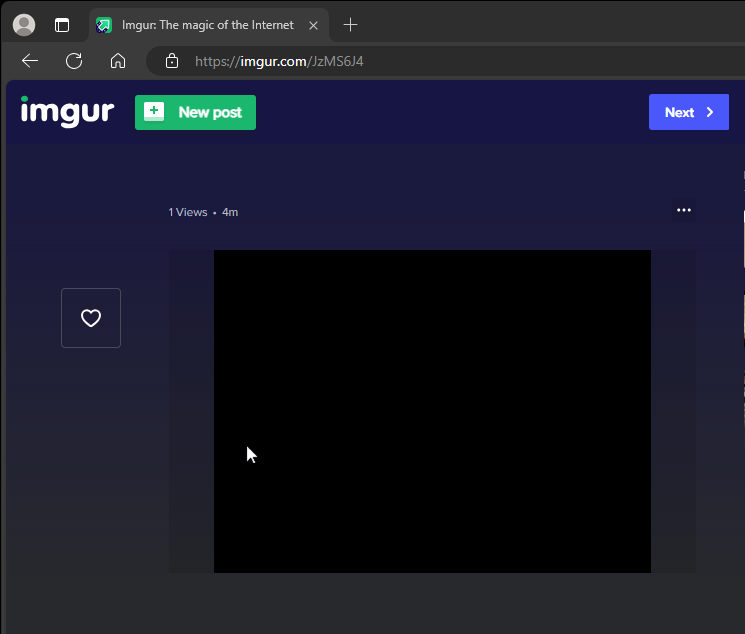The height and width of the screenshot is (634, 745).
Task: Click the black post image
Action: (432, 411)
